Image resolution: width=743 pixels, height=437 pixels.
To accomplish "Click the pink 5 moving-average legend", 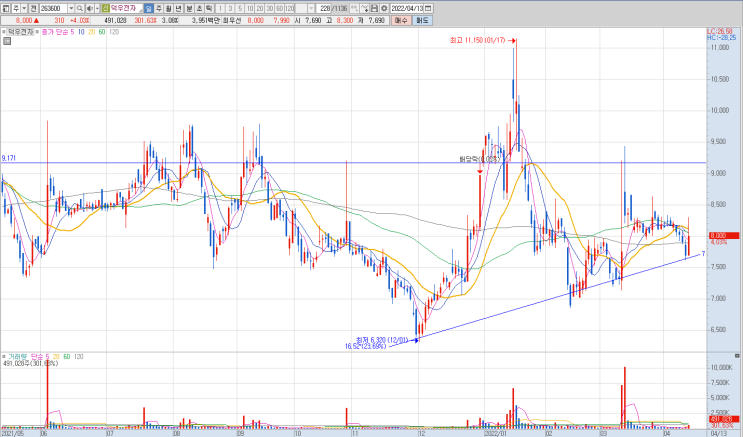I will coord(72,32).
